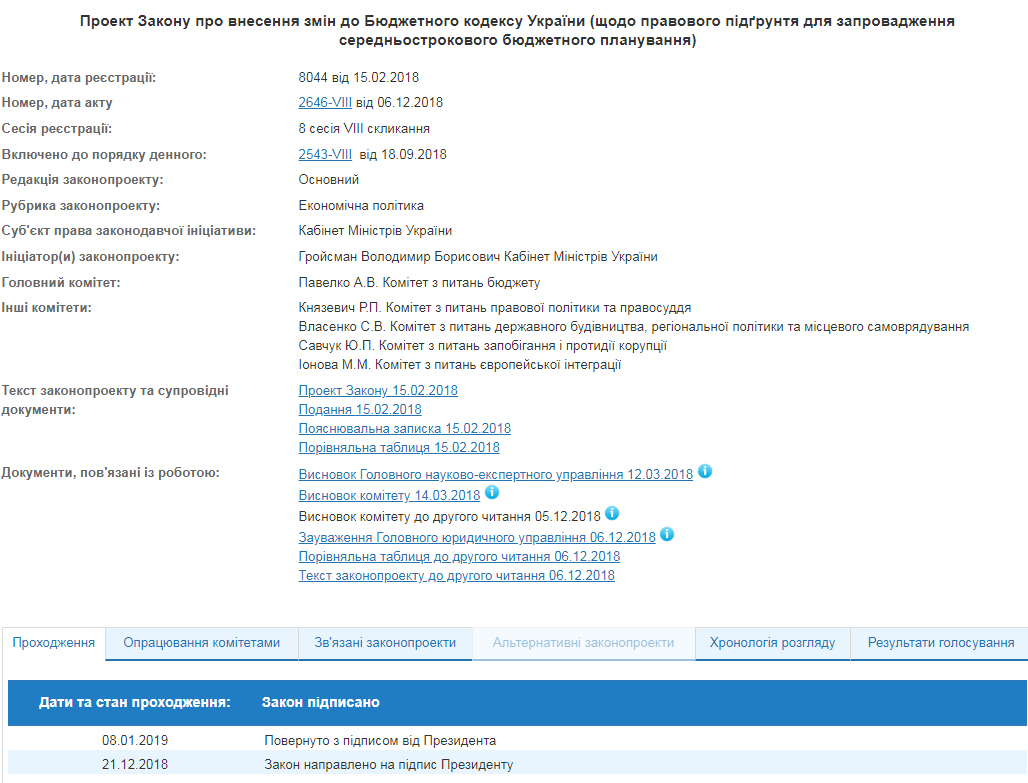Open Висновок Головного науково-експертного управління 12.03.2018

click(495, 475)
